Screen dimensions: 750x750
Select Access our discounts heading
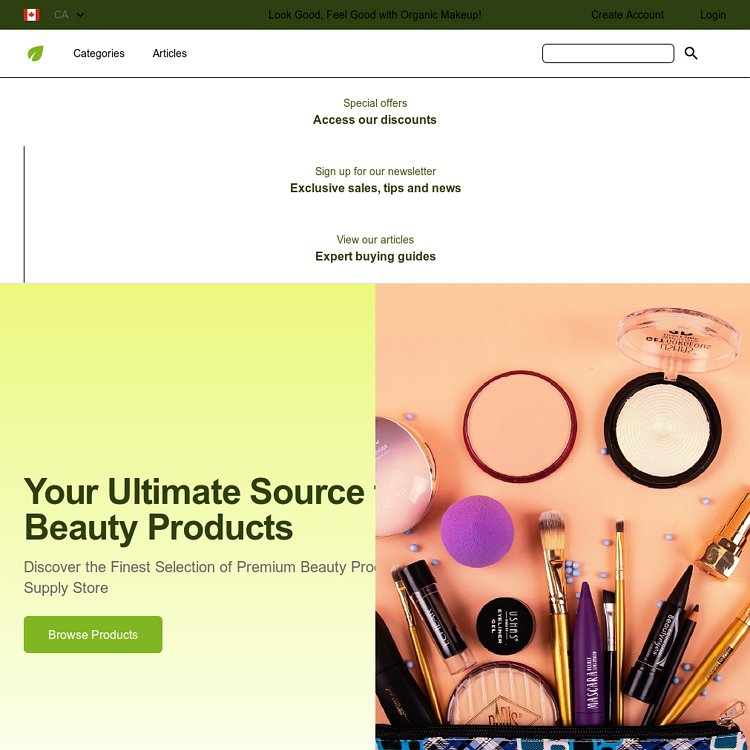tap(375, 120)
